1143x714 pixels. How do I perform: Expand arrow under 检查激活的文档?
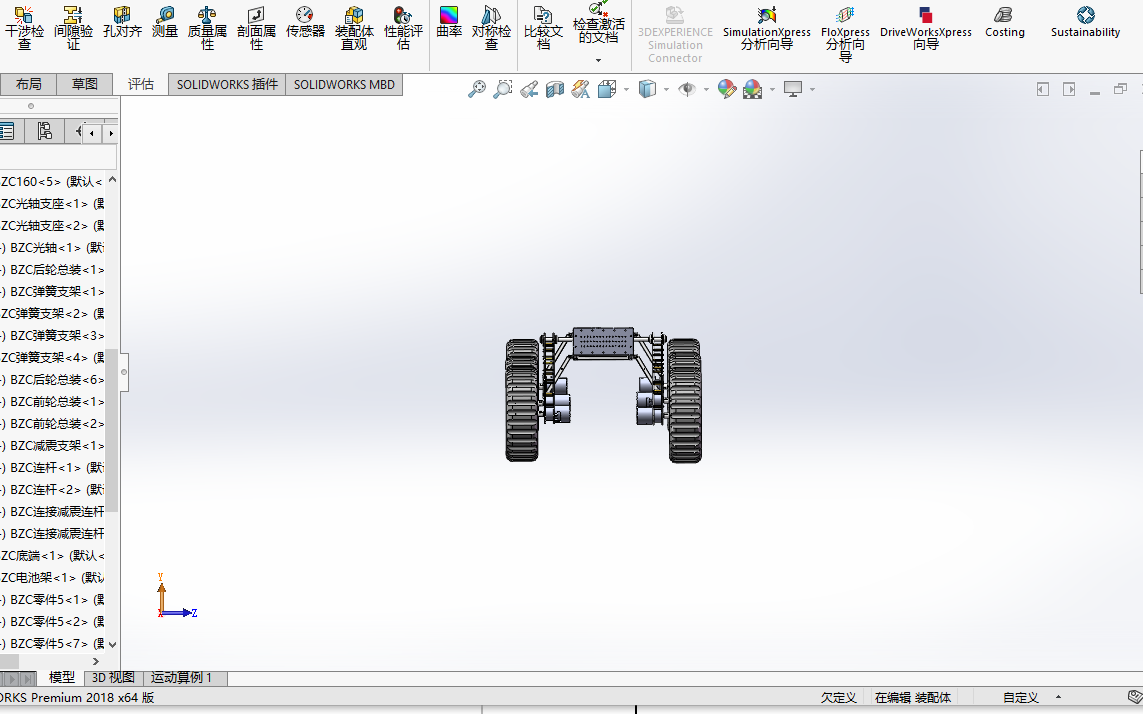tap(598, 61)
